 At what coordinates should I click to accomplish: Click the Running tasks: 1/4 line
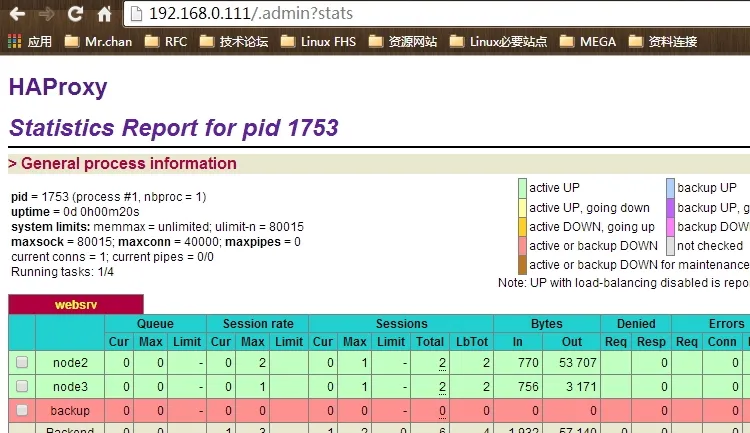(x=62, y=272)
